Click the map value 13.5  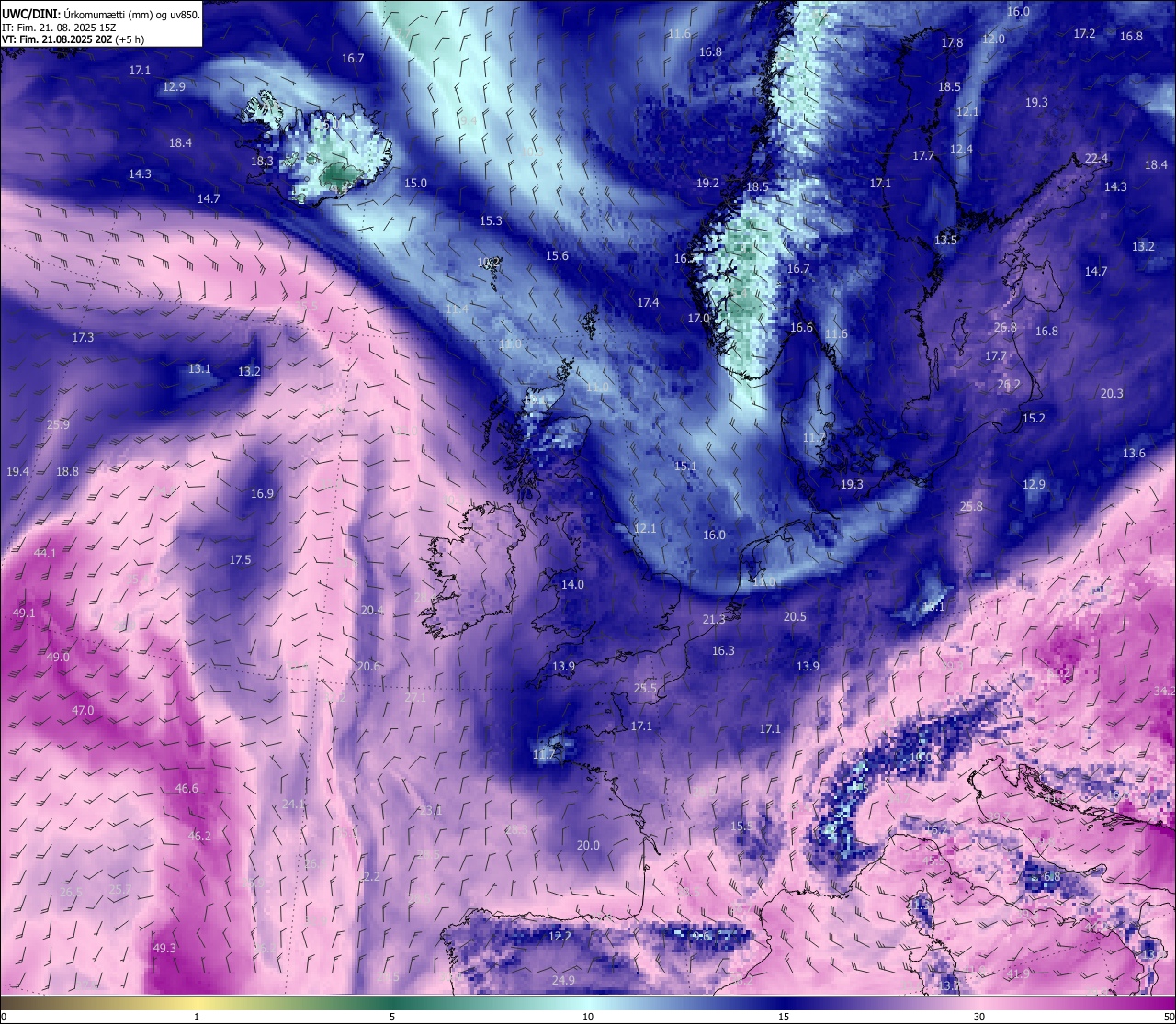945,240
